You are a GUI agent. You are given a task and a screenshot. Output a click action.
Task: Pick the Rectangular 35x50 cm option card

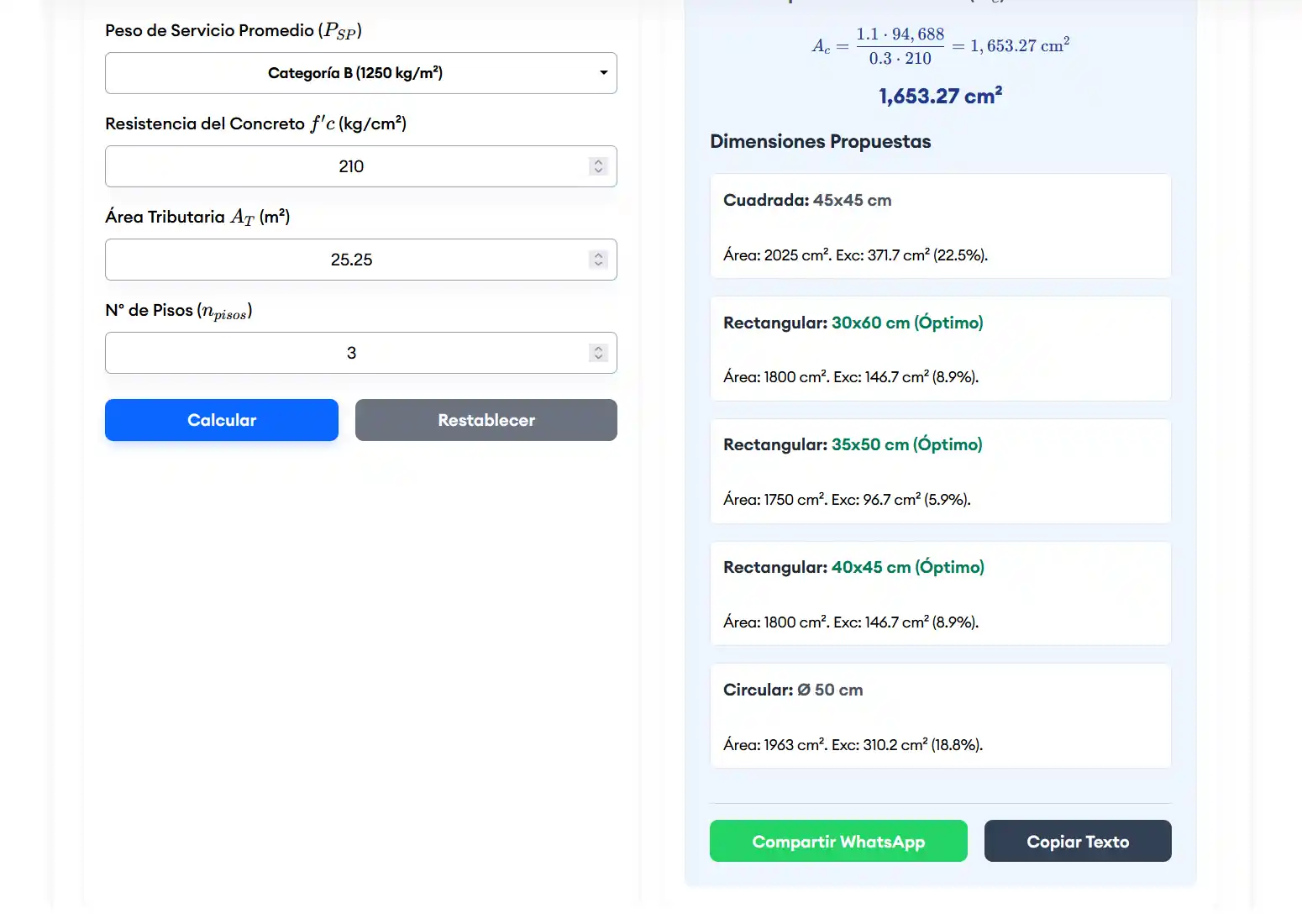[x=940, y=471]
